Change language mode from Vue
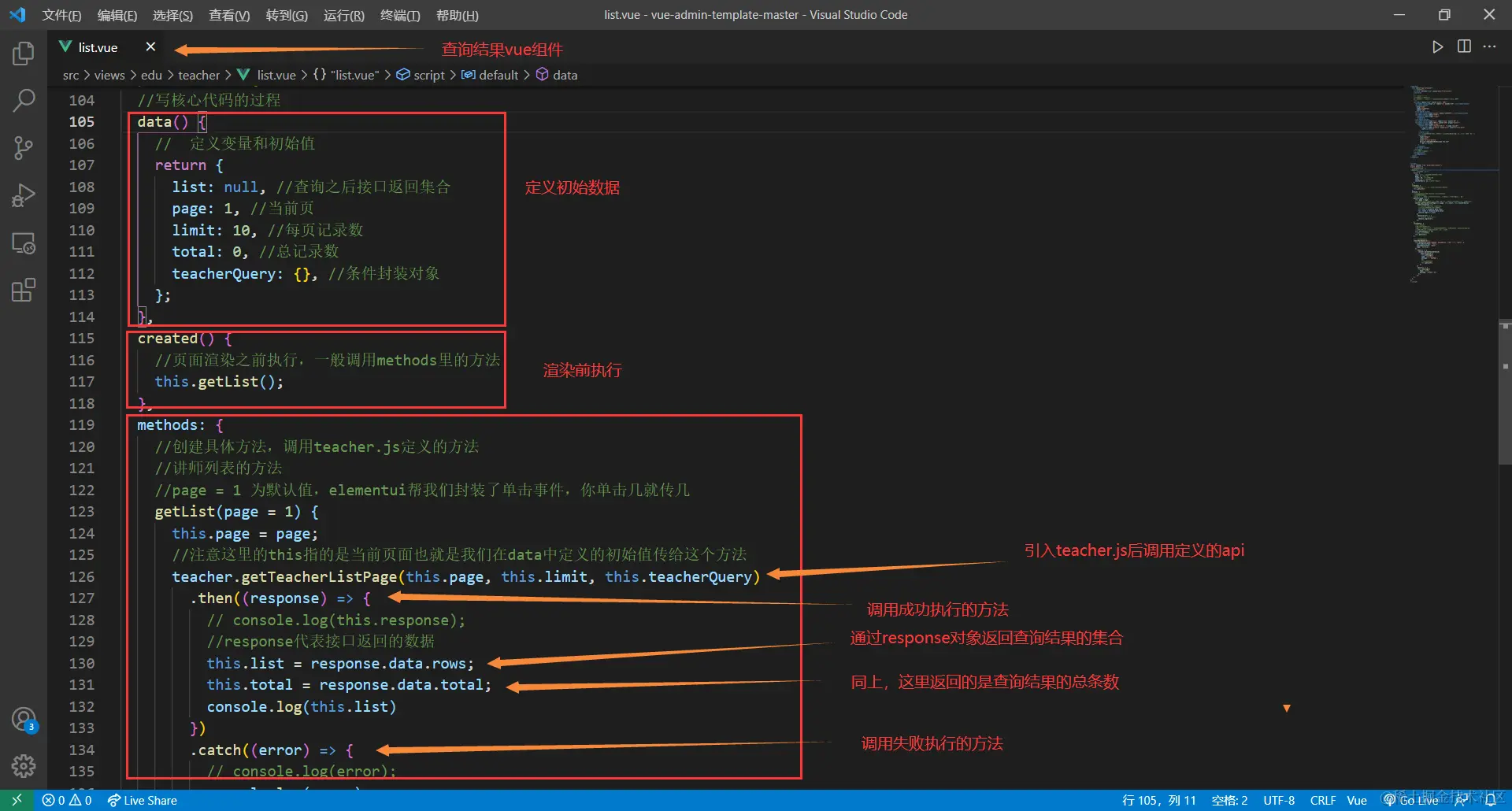The height and width of the screenshot is (811, 1512). [1357, 800]
